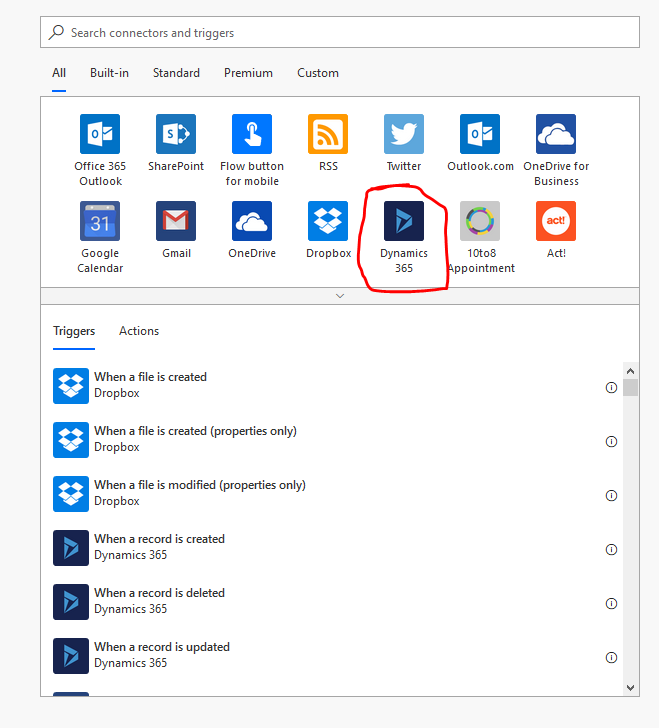Click Dynamics icon beside 'When a record is deleted'
This screenshot has width=659, height=728.
pos(71,602)
